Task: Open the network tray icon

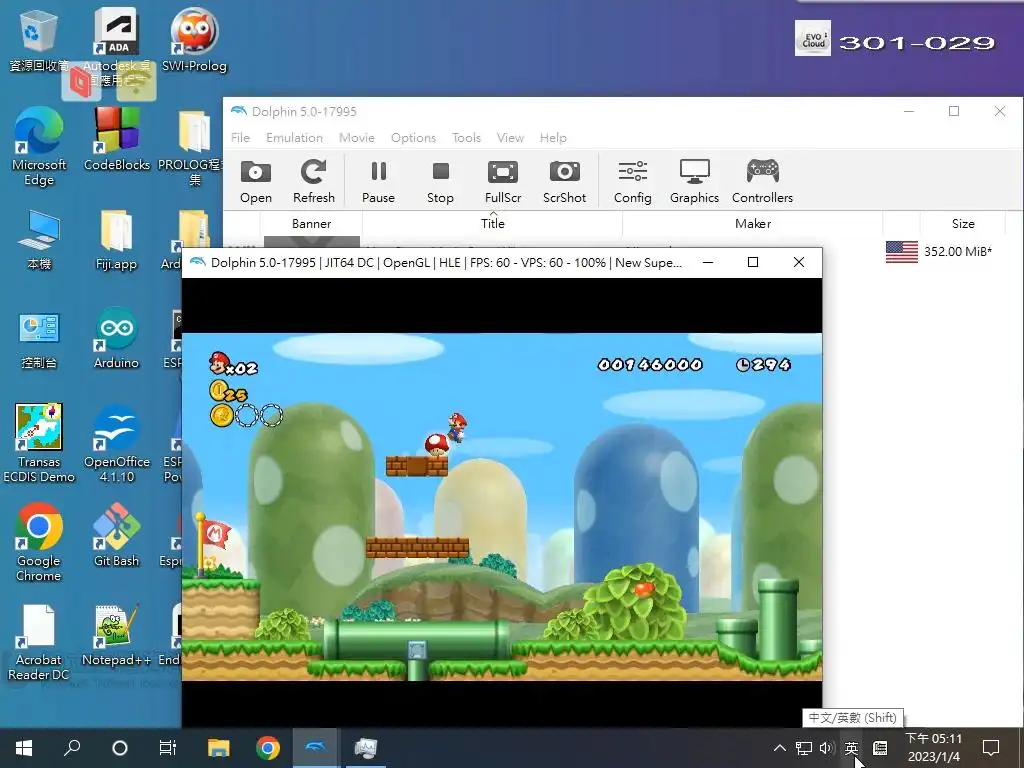Action: [804, 748]
